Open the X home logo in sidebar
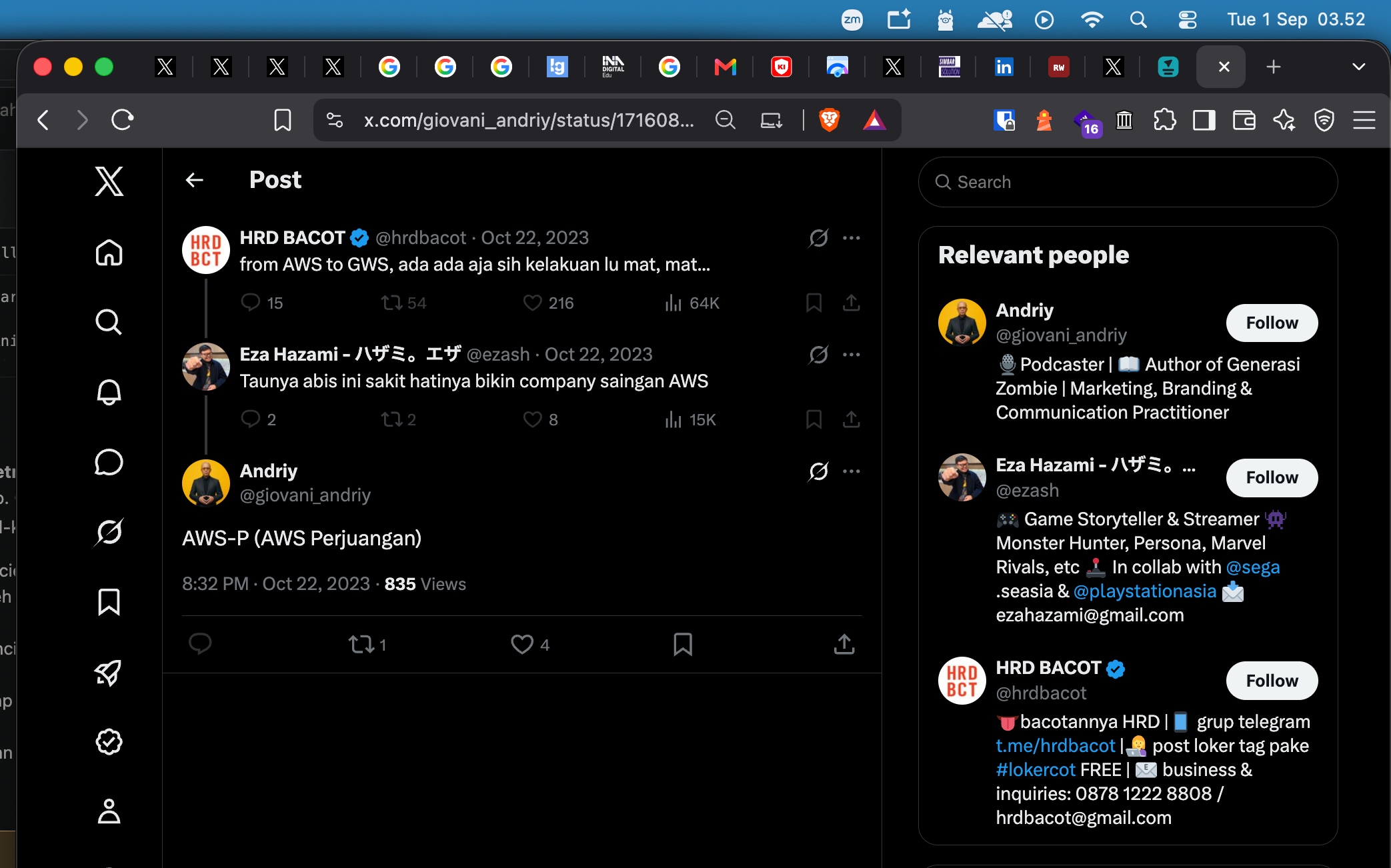Image resolution: width=1391 pixels, height=868 pixels. (x=109, y=181)
